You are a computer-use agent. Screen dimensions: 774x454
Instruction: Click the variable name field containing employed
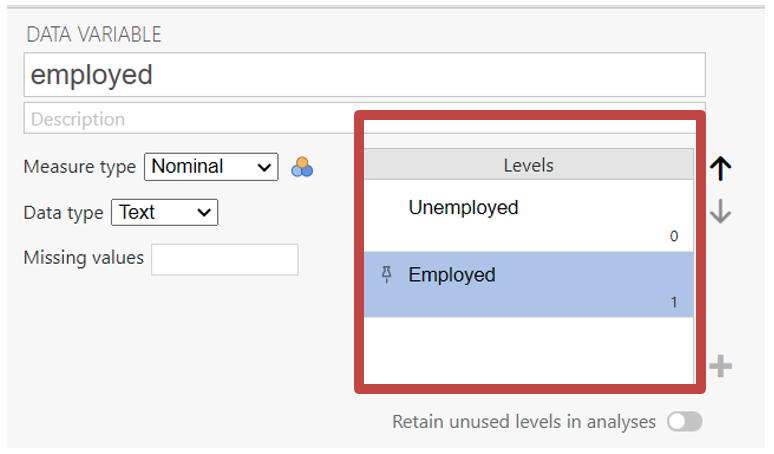[364, 75]
